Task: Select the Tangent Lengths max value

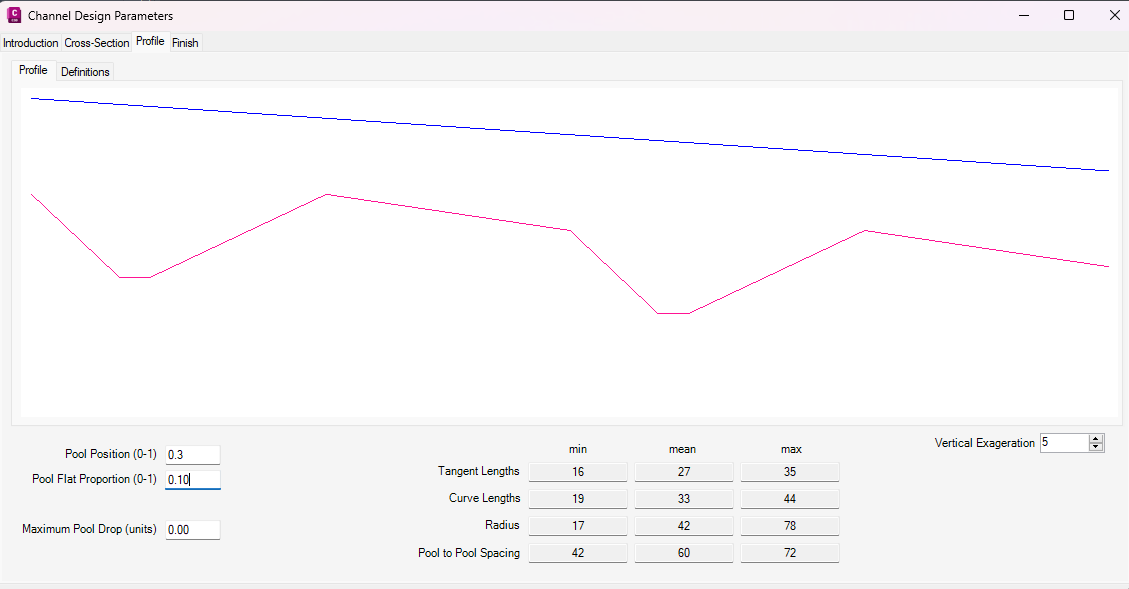Action: pos(790,472)
